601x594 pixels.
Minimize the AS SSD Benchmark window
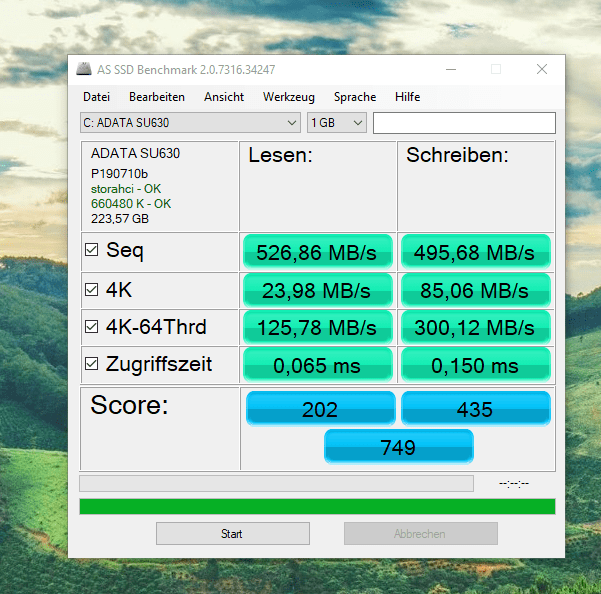(x=451, y=69)
